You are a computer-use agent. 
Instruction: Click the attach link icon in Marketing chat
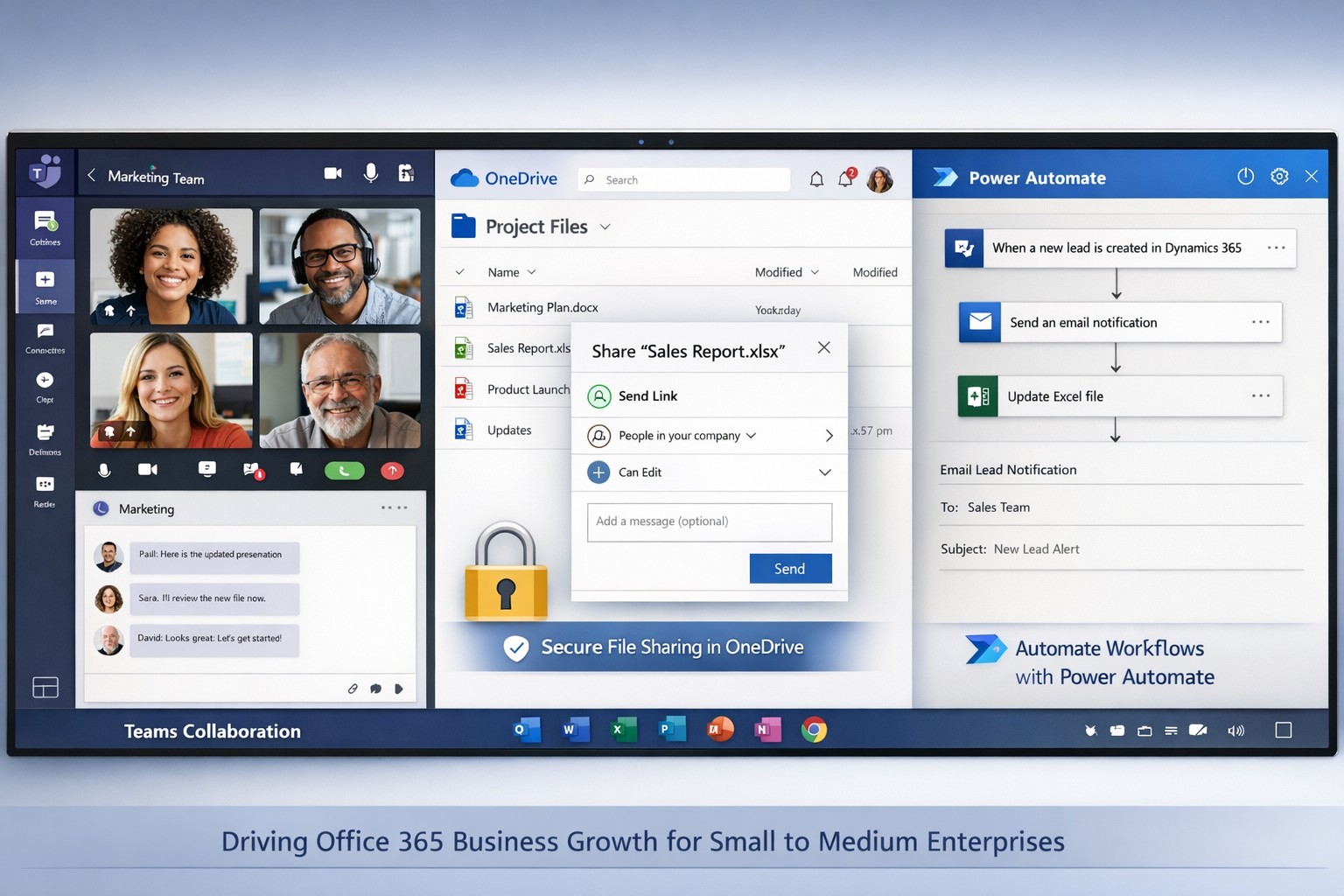coord(353,689)
